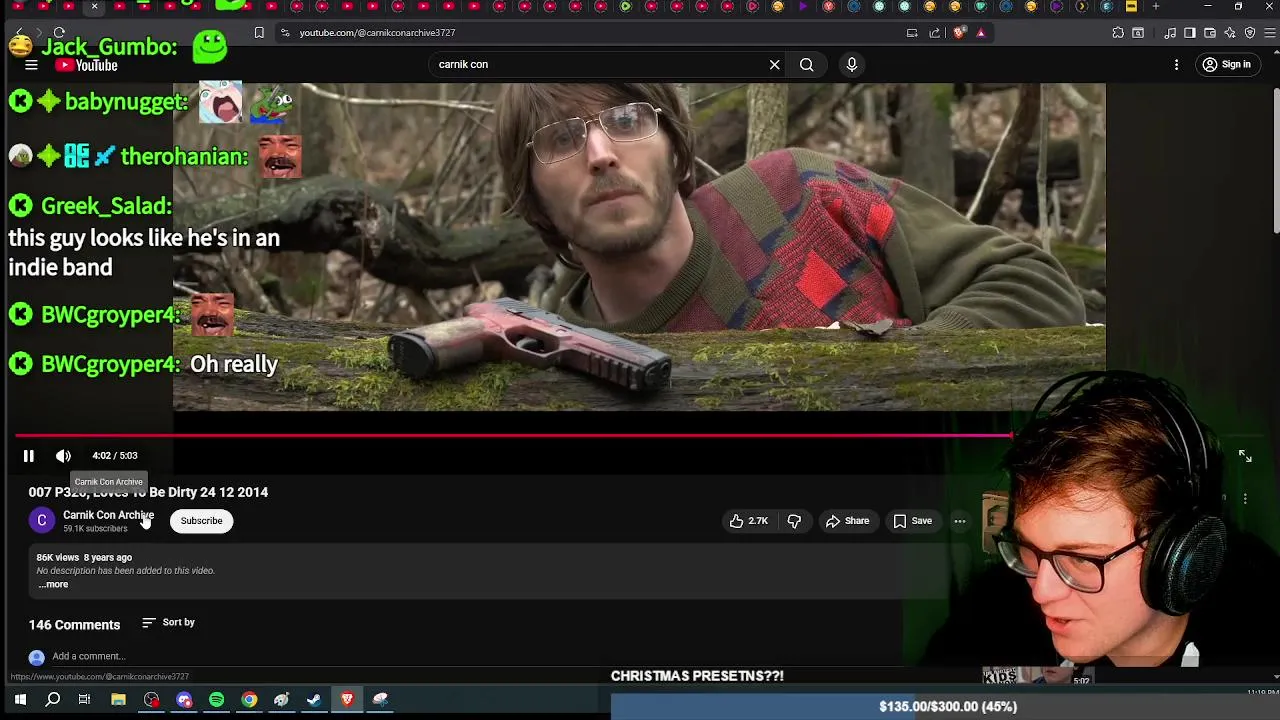
Task: Clear the search box with the X
Action: [x=774, y=65]
